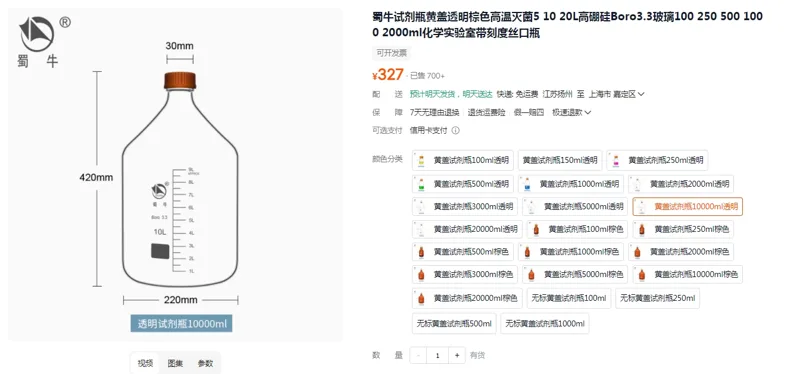Choose 黄盖试剂瓶250ml透明 variant
The image size is (800, 374).
pos(657,160)
